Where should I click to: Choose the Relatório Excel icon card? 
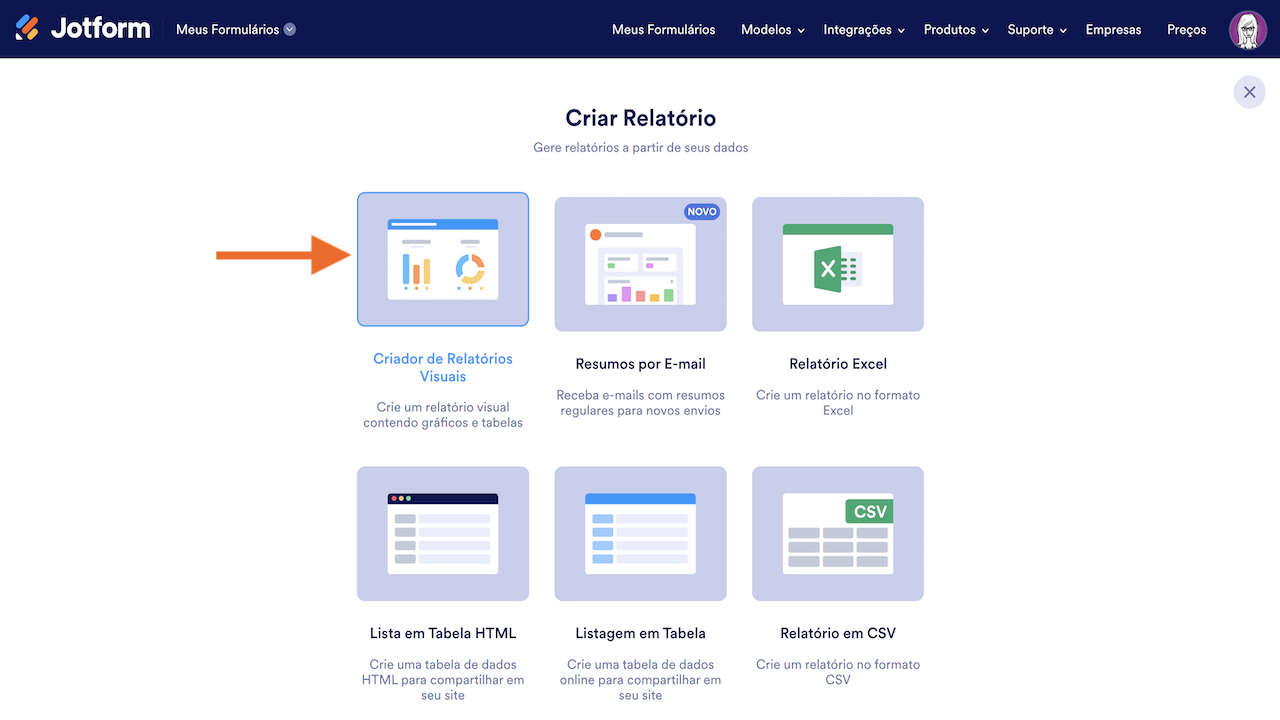tap(838, 264)
